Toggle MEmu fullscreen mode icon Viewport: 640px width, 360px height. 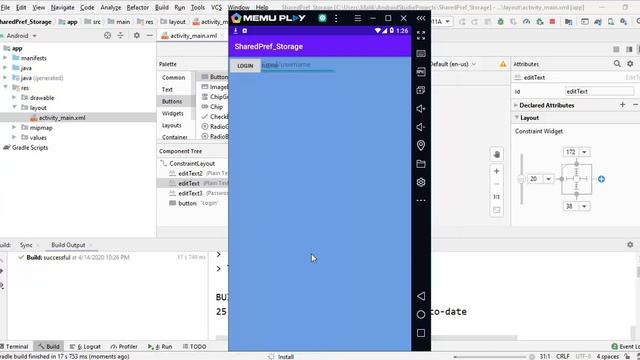pyautogui.click(x=421, y=36)
